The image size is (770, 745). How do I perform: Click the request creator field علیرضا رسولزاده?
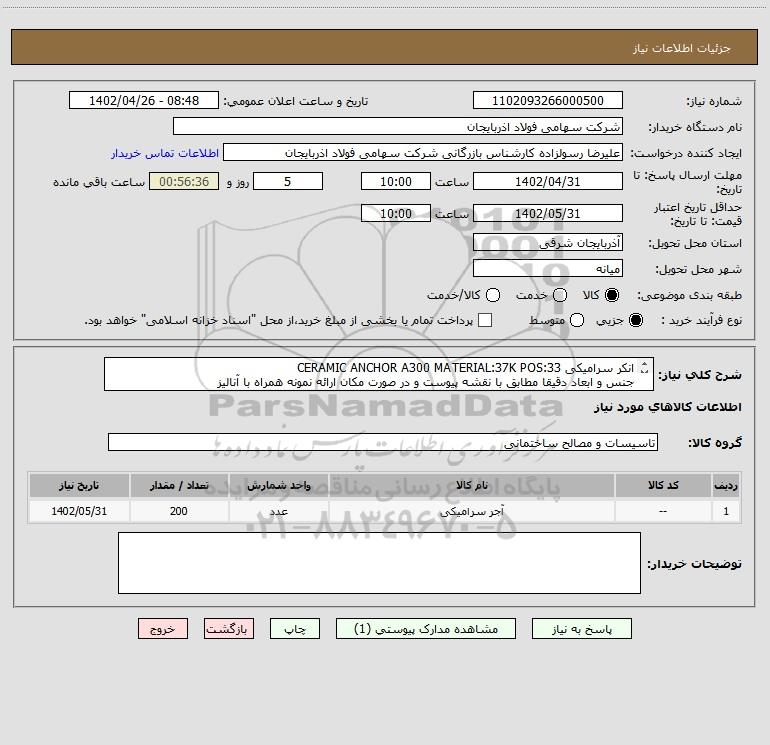pyautogui.click(x=423, y=153)
